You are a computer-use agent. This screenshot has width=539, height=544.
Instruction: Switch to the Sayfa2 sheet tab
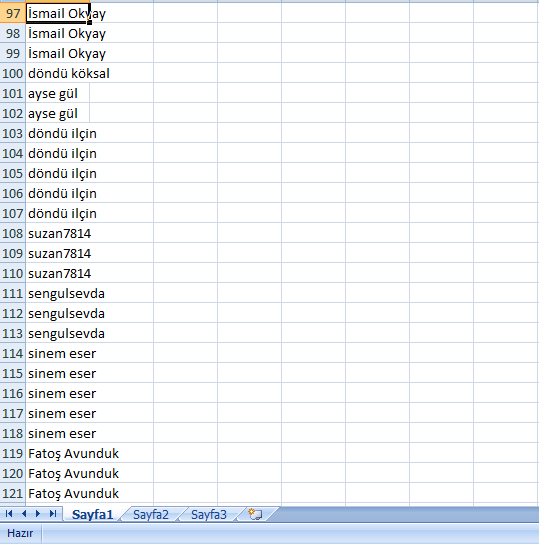coord(151,515)
